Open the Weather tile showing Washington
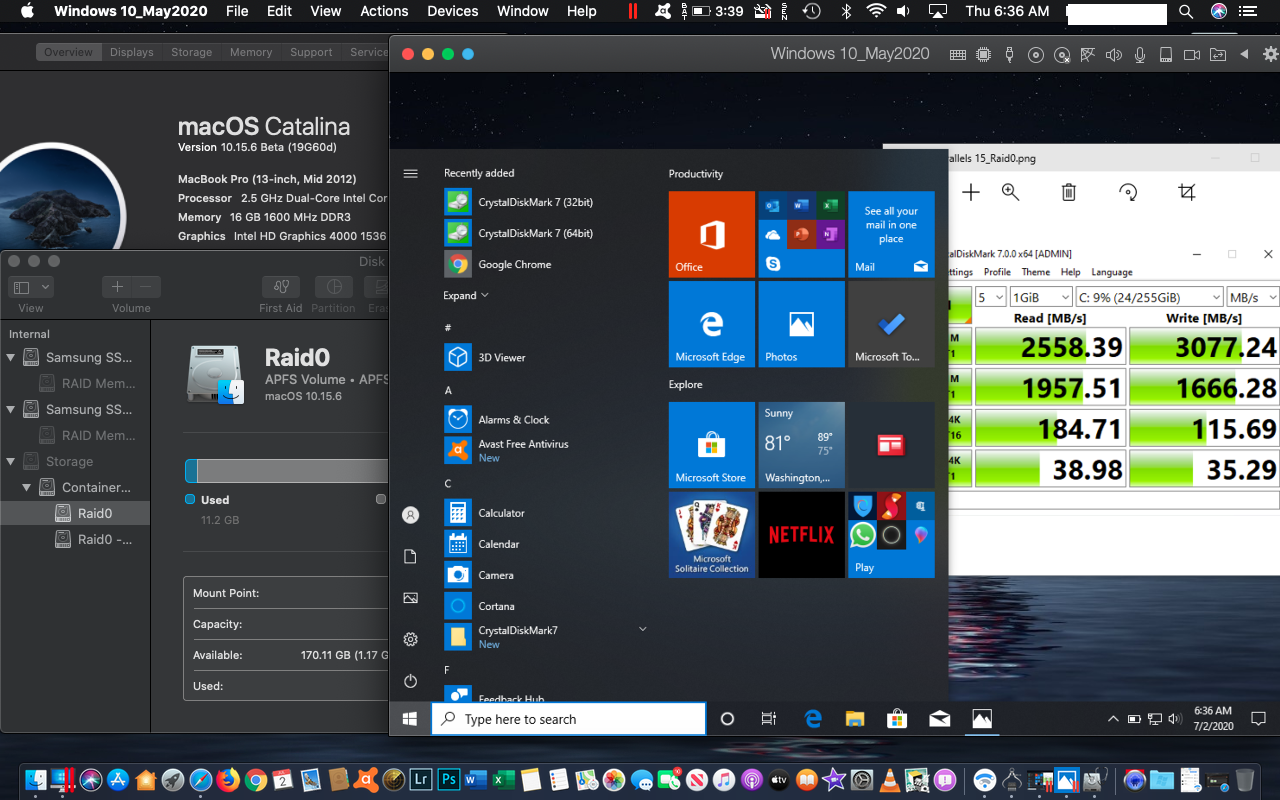 pyautogui.click(x=801, y=444)
